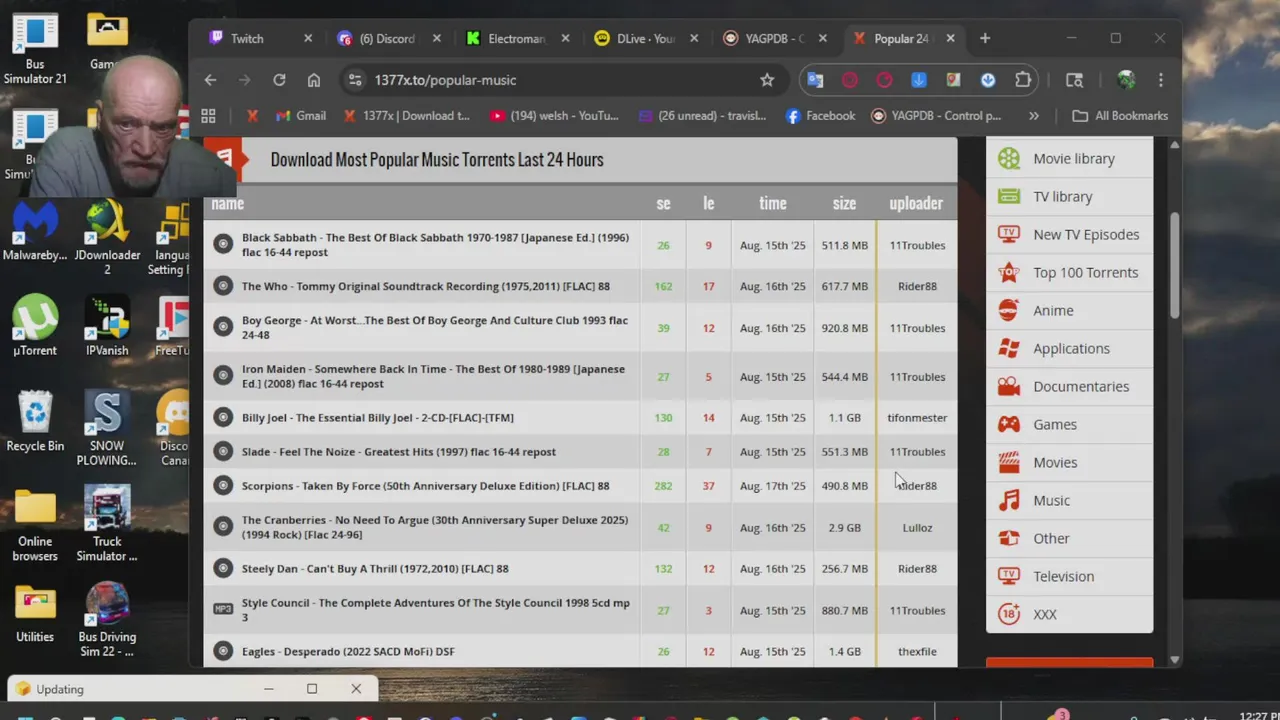Open the 1377x Download bookmark
This screenshot has height=720, width=1280.
click(406, 116)
